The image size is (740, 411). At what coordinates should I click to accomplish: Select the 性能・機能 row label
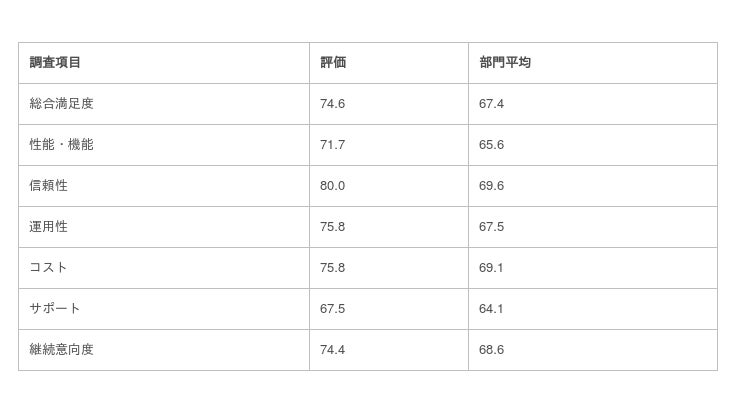click(x=61, y=145)
